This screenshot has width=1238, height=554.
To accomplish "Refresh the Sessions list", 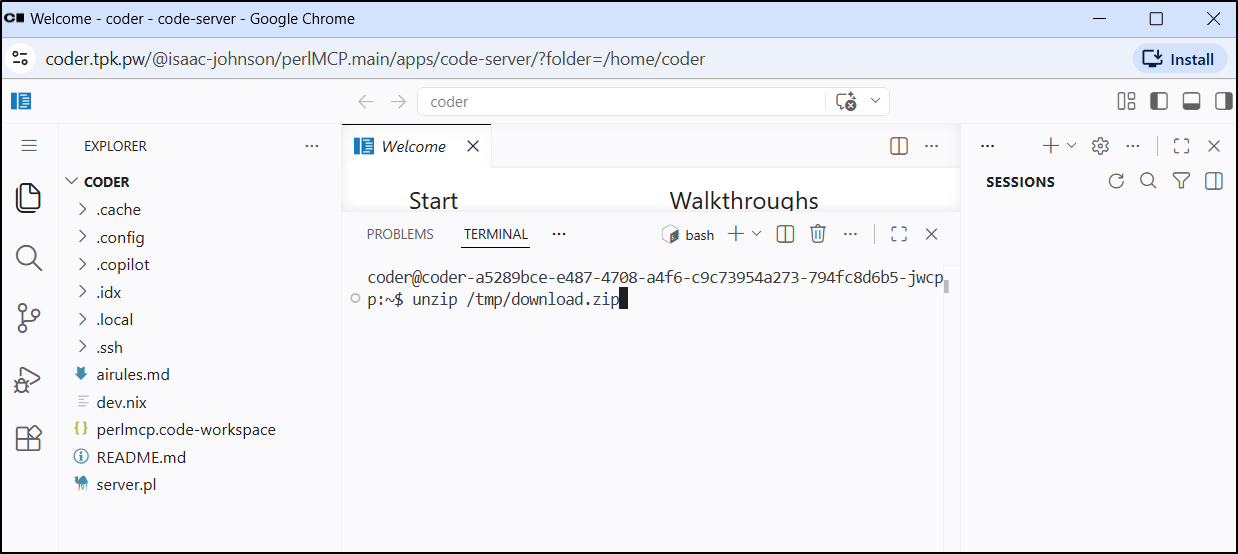I will [1117, 181].
